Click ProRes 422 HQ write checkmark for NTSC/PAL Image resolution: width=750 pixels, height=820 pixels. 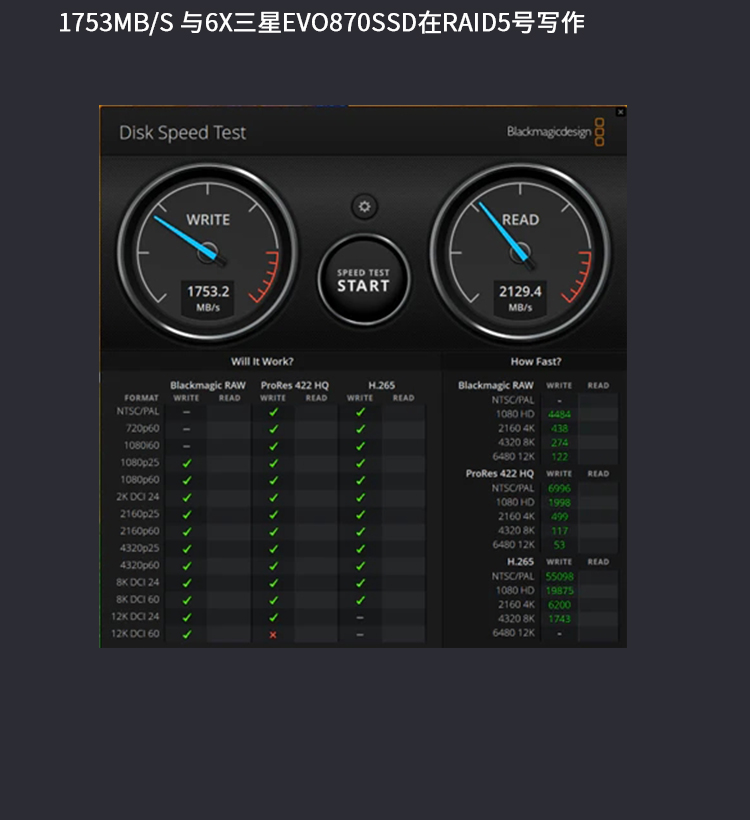273,412
